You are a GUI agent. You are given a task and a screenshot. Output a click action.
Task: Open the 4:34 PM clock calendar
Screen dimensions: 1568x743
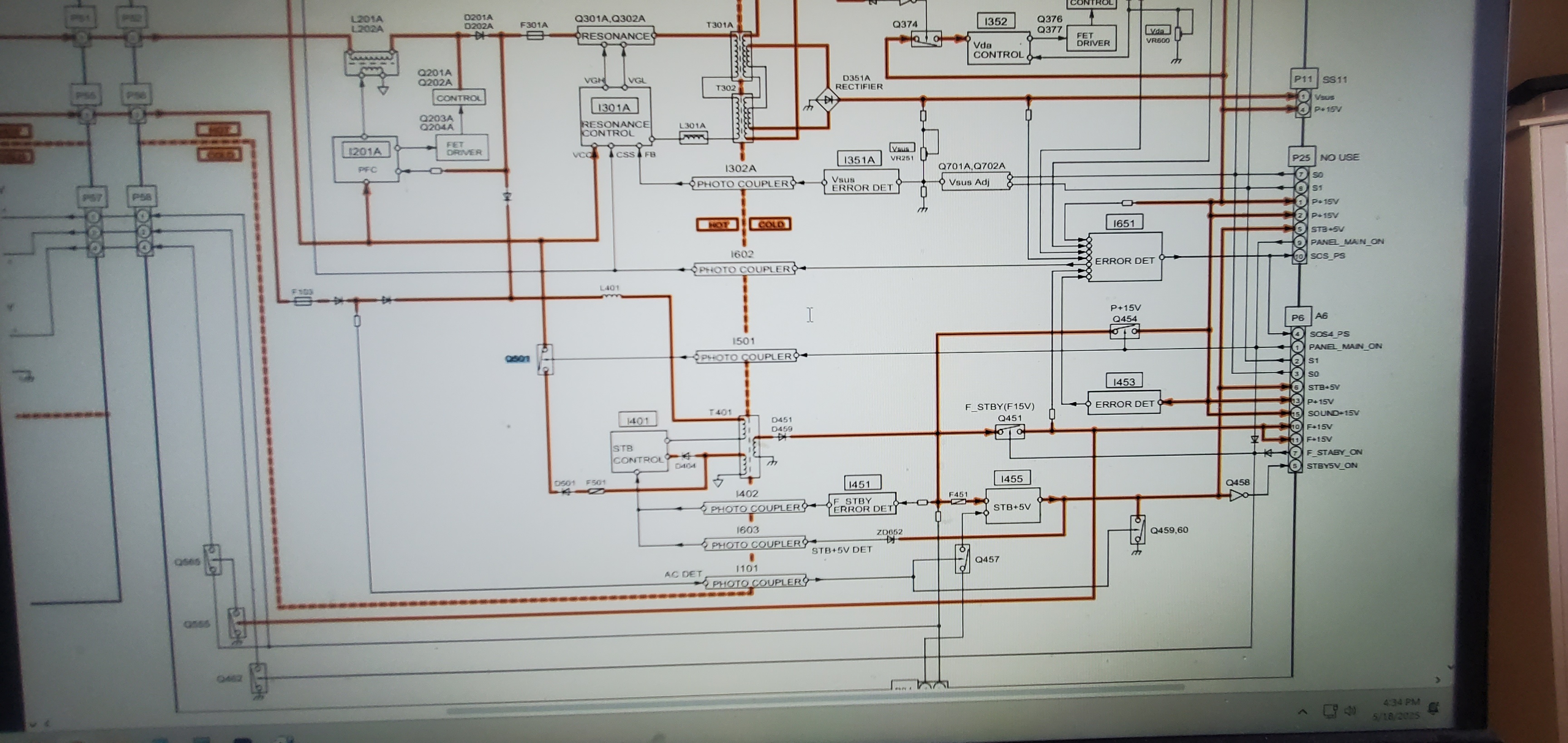coord(1401,709)
